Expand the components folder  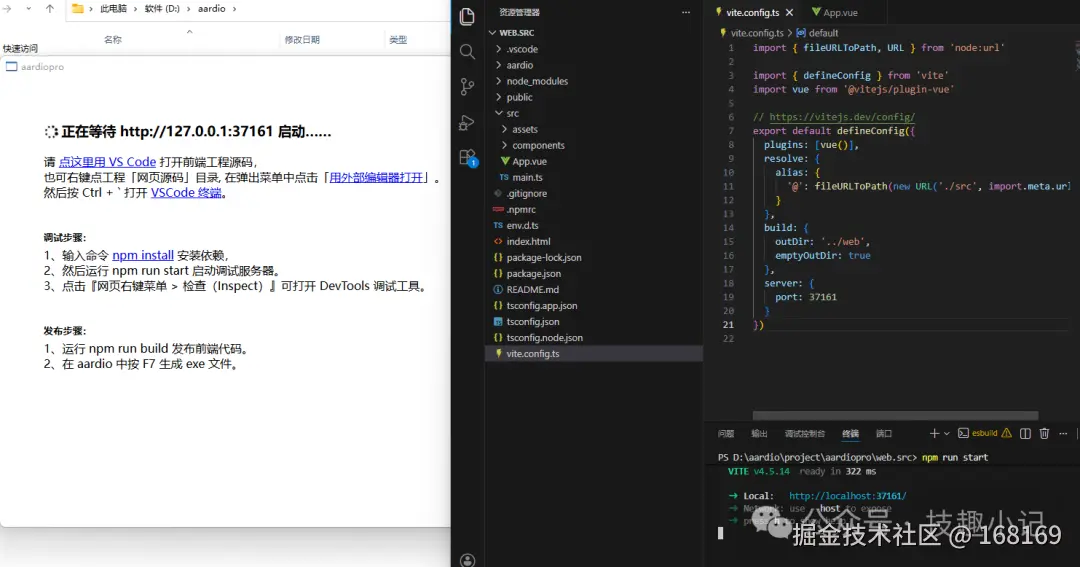[x=538, y=145]
